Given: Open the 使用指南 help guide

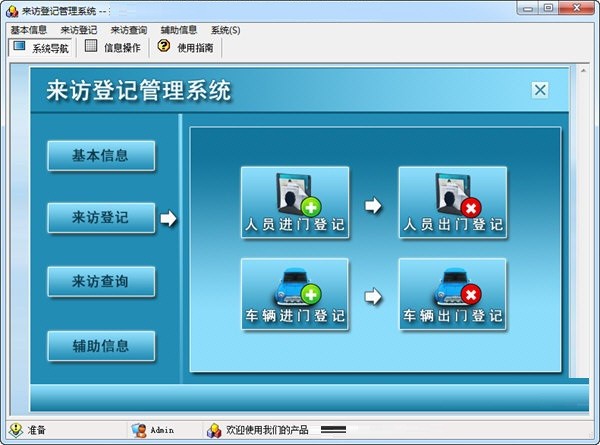Looking at the screenshot, I should 186,47.
